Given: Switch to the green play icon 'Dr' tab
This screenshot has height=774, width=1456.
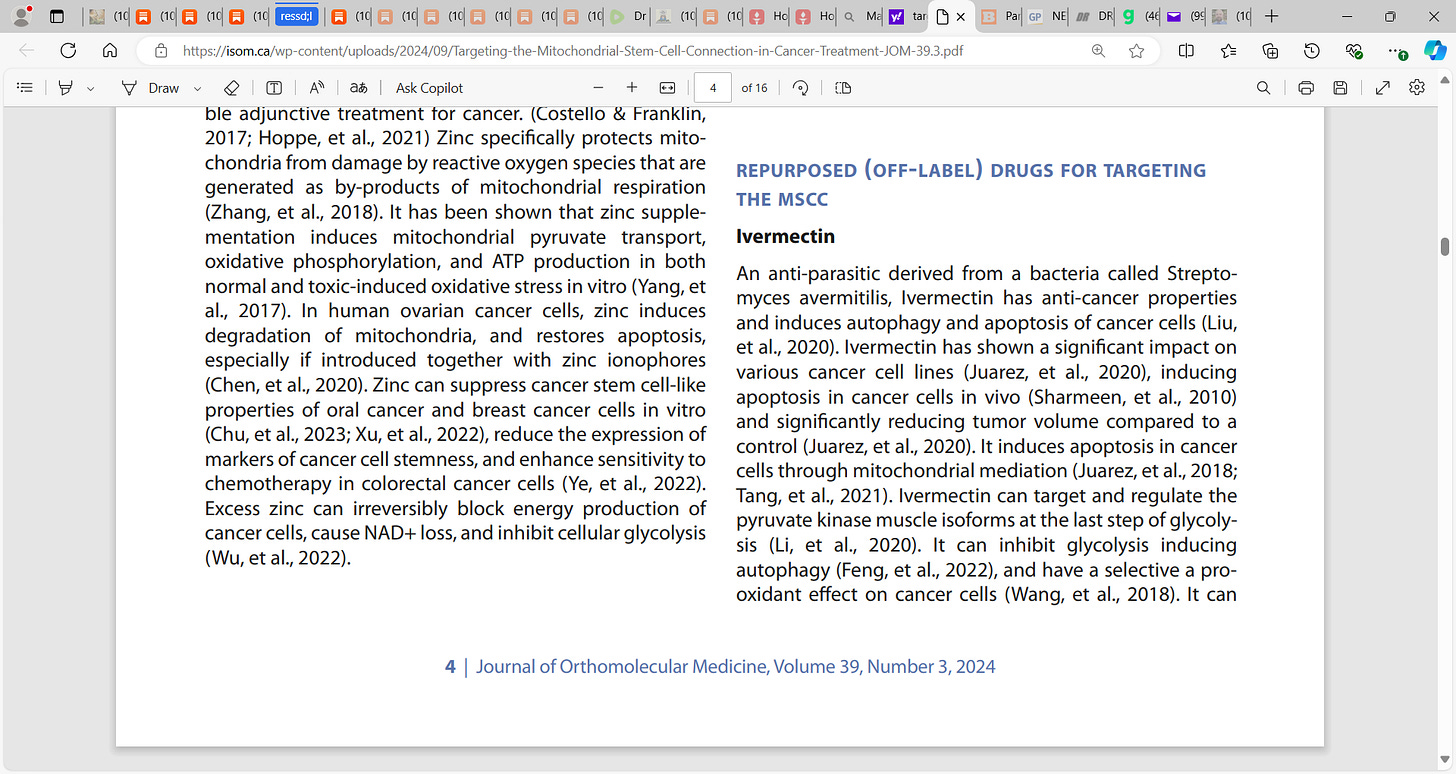Looking at the screenshot, I should pos(629,16).
